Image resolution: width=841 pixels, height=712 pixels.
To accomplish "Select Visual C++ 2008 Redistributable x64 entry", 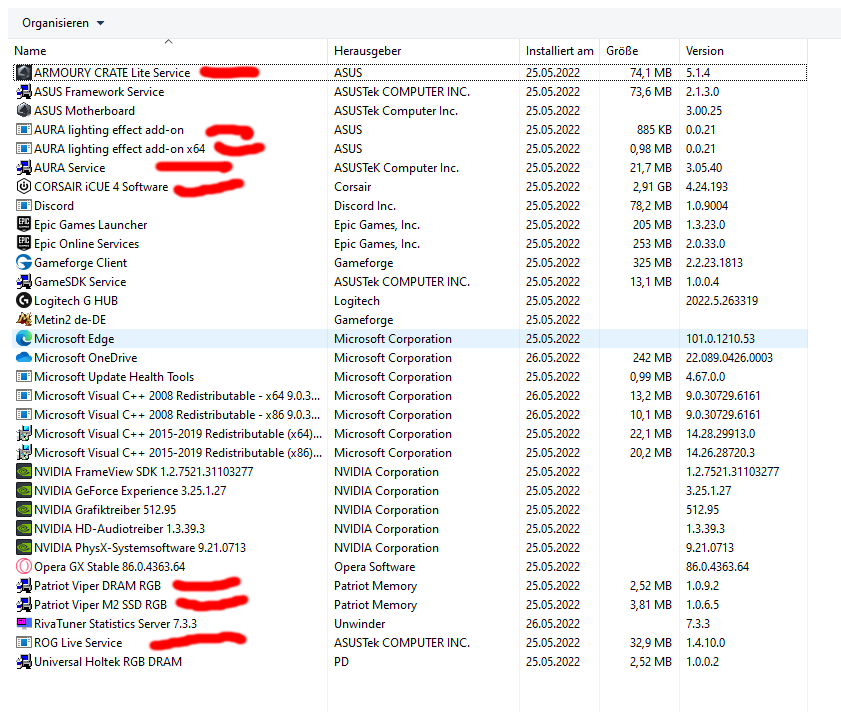I will point(177,395).
